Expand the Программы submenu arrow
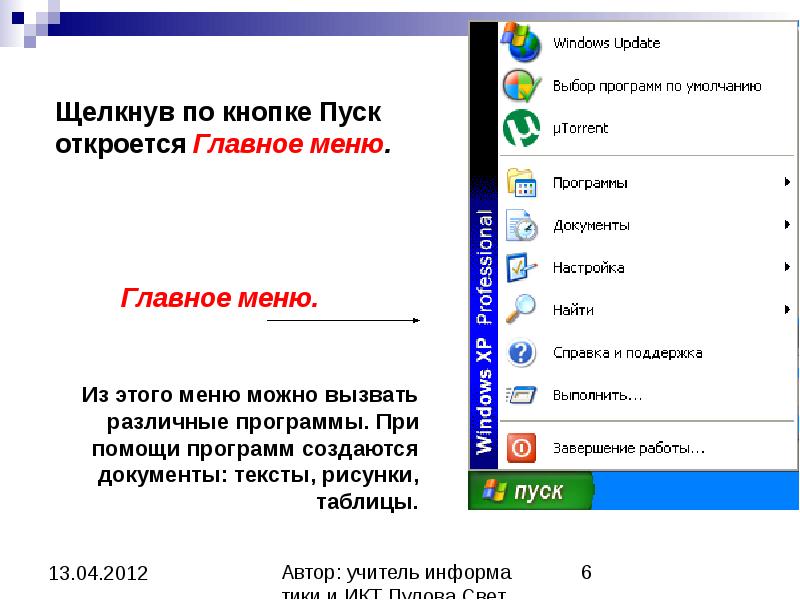This screenshot has height=600, width=800. click(788, 183)
